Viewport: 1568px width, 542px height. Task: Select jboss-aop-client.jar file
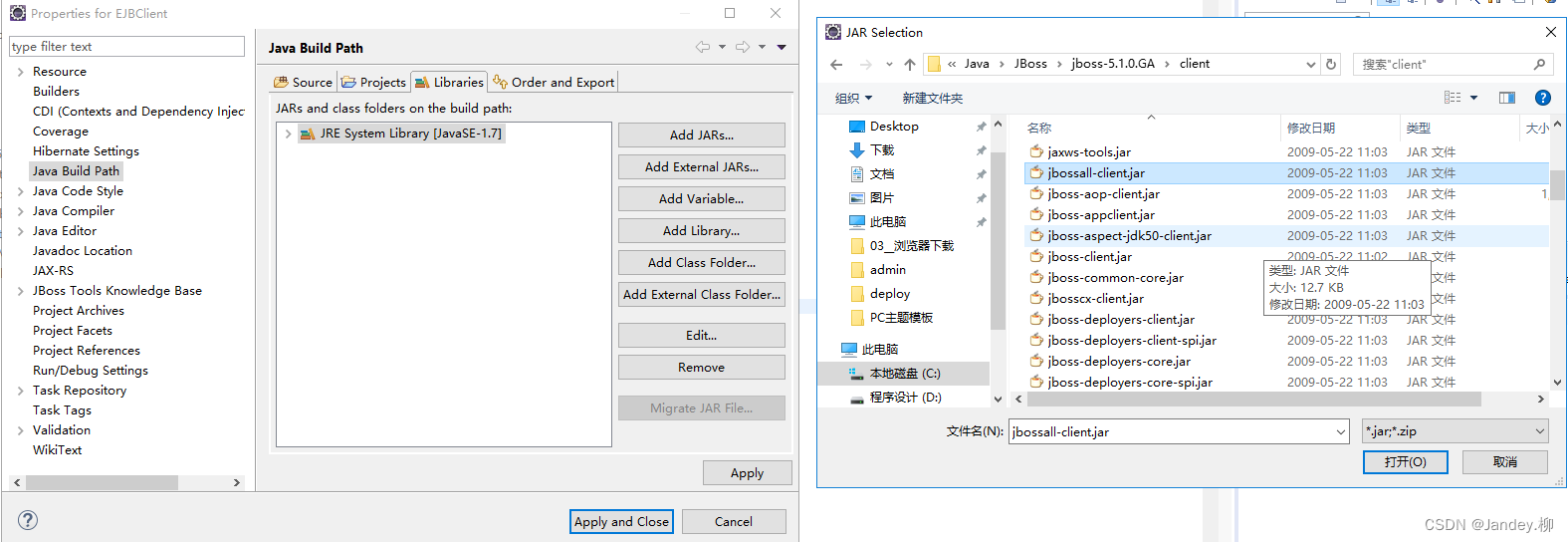(x=1103, y=194)
